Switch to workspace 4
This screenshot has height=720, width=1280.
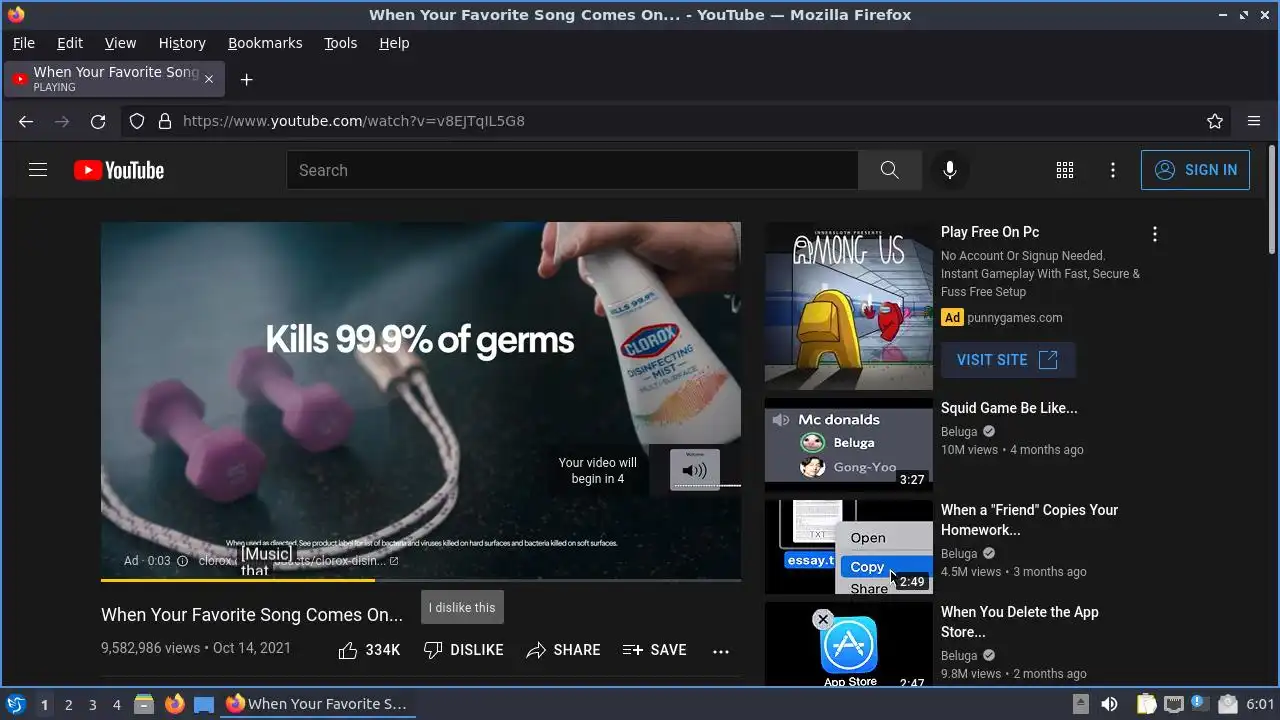pyautogui.click(x=116, y=705)
